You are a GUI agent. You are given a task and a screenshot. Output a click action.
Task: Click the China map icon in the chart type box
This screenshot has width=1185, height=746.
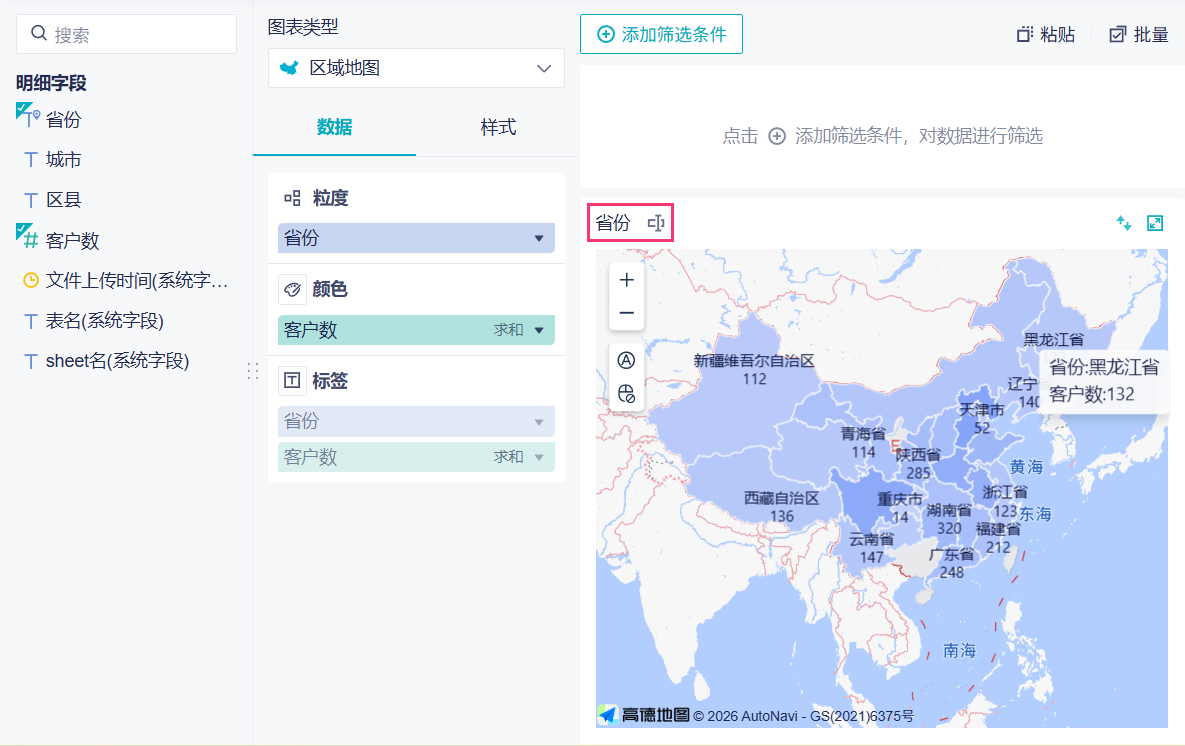tap(289, 68)
